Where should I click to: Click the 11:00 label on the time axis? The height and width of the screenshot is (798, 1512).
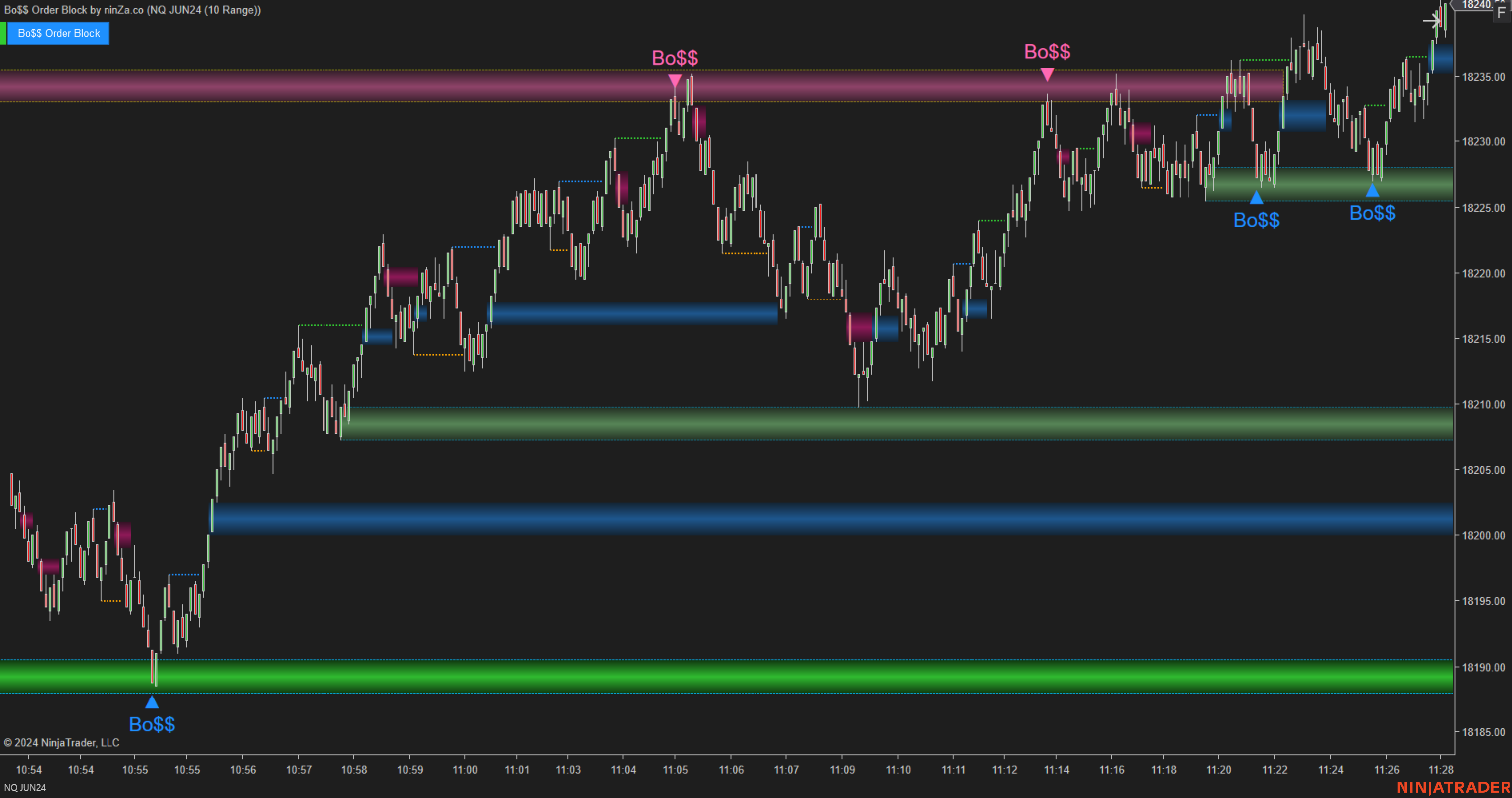pyautogui.click(x=464, y=769)
